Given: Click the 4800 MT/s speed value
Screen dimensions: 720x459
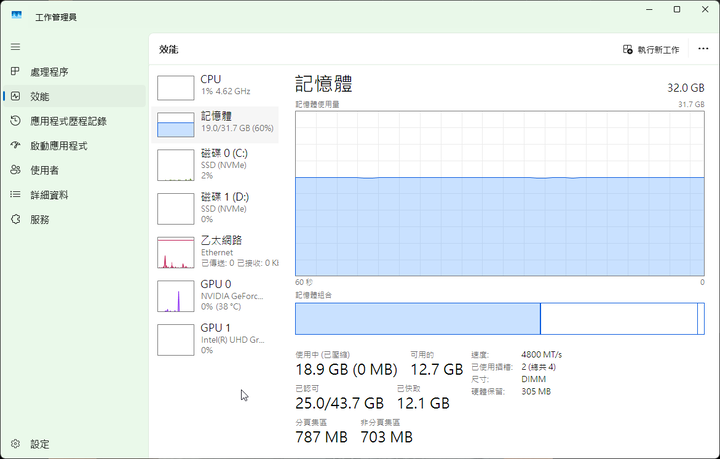Looking at the screenshot, I should tap(541, 355).
